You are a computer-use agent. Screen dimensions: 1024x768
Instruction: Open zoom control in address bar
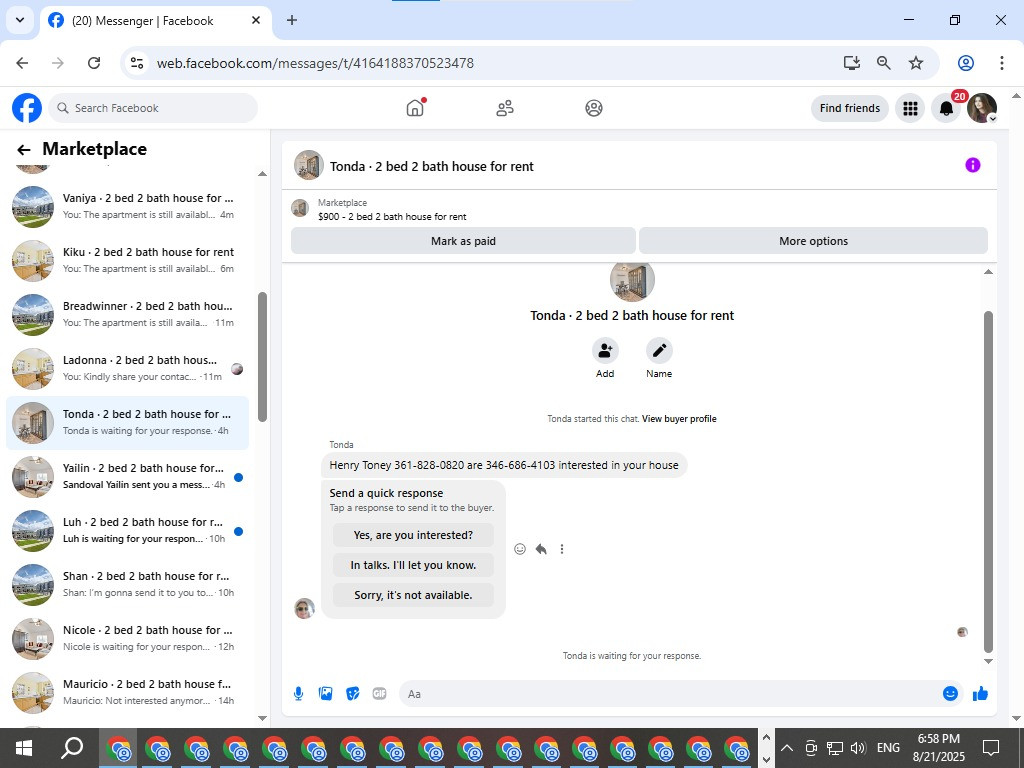click(884, 63)
